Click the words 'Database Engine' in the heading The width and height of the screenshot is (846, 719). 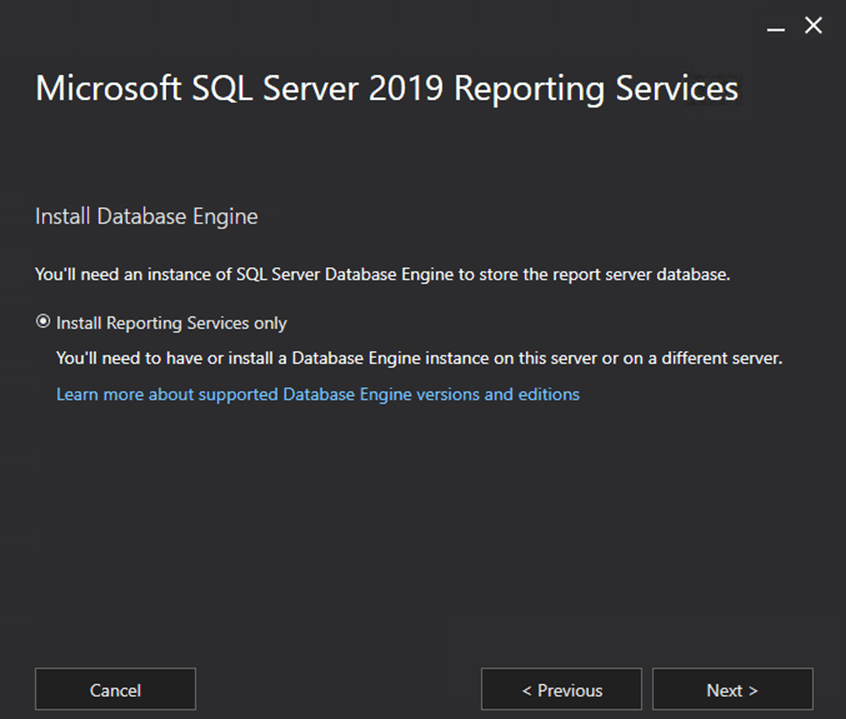tap(177, 216)
